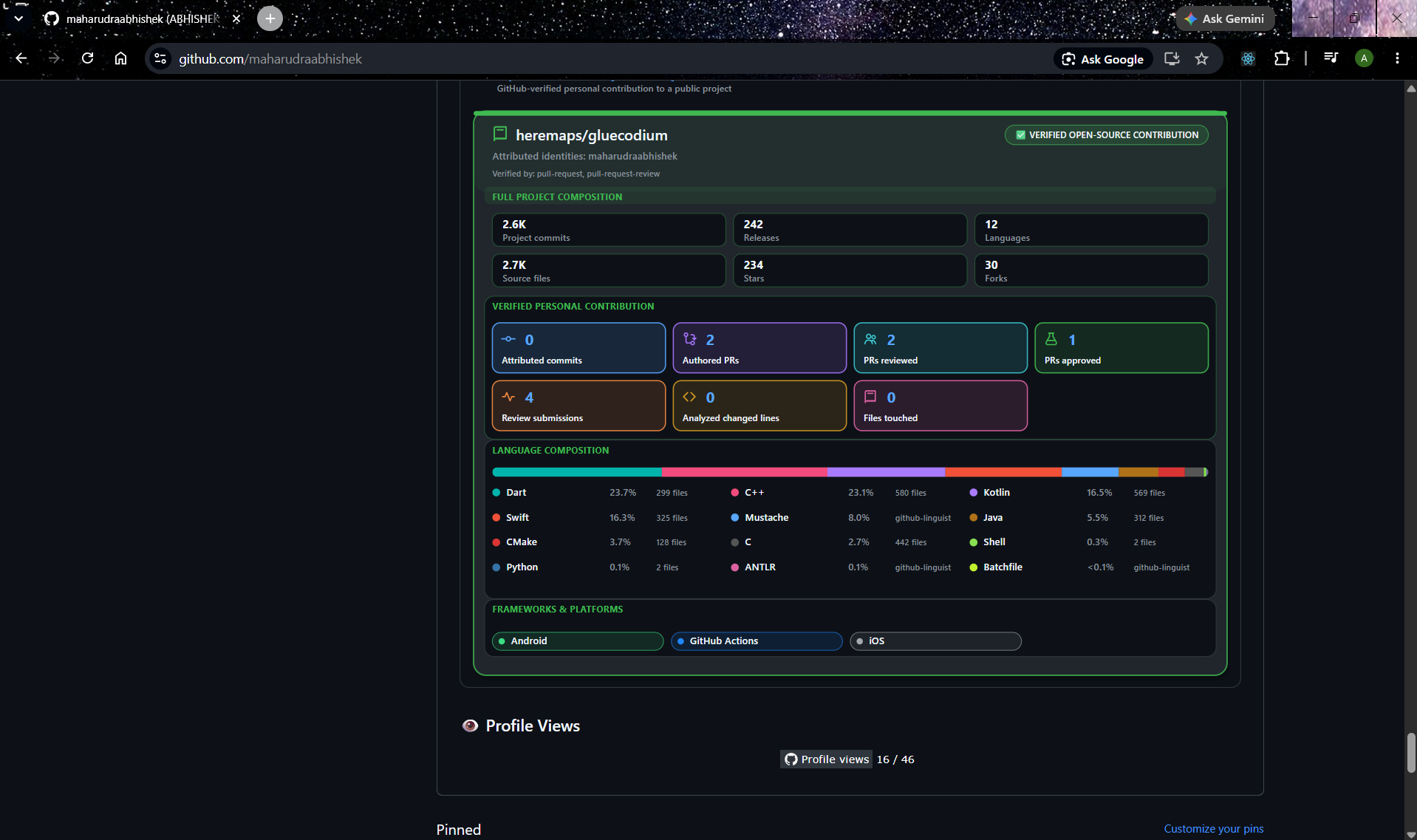Click the commit icon in Attributed commits card
1417x840 pixels.
(x=508, y=339)
